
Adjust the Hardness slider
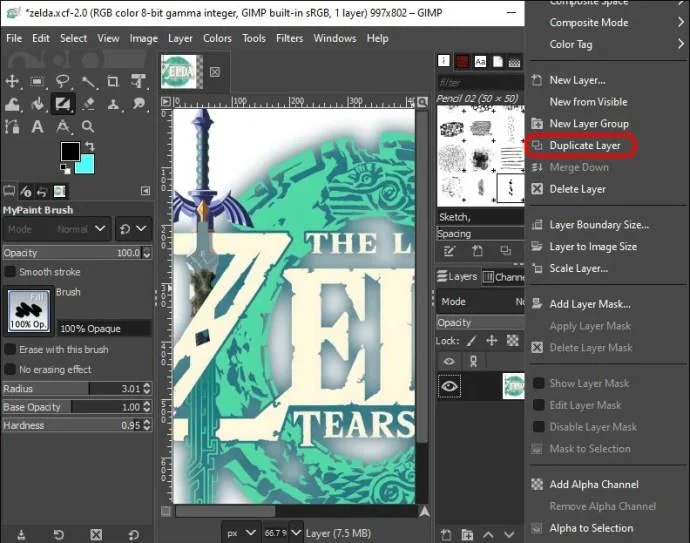click(77, 425)
